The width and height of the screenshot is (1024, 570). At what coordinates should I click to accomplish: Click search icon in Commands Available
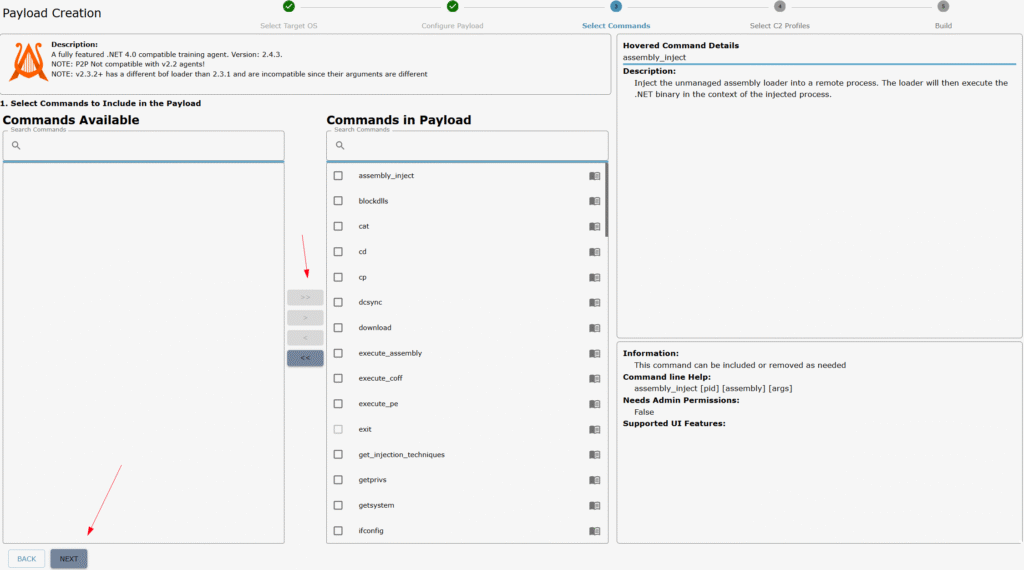[16, 145]
